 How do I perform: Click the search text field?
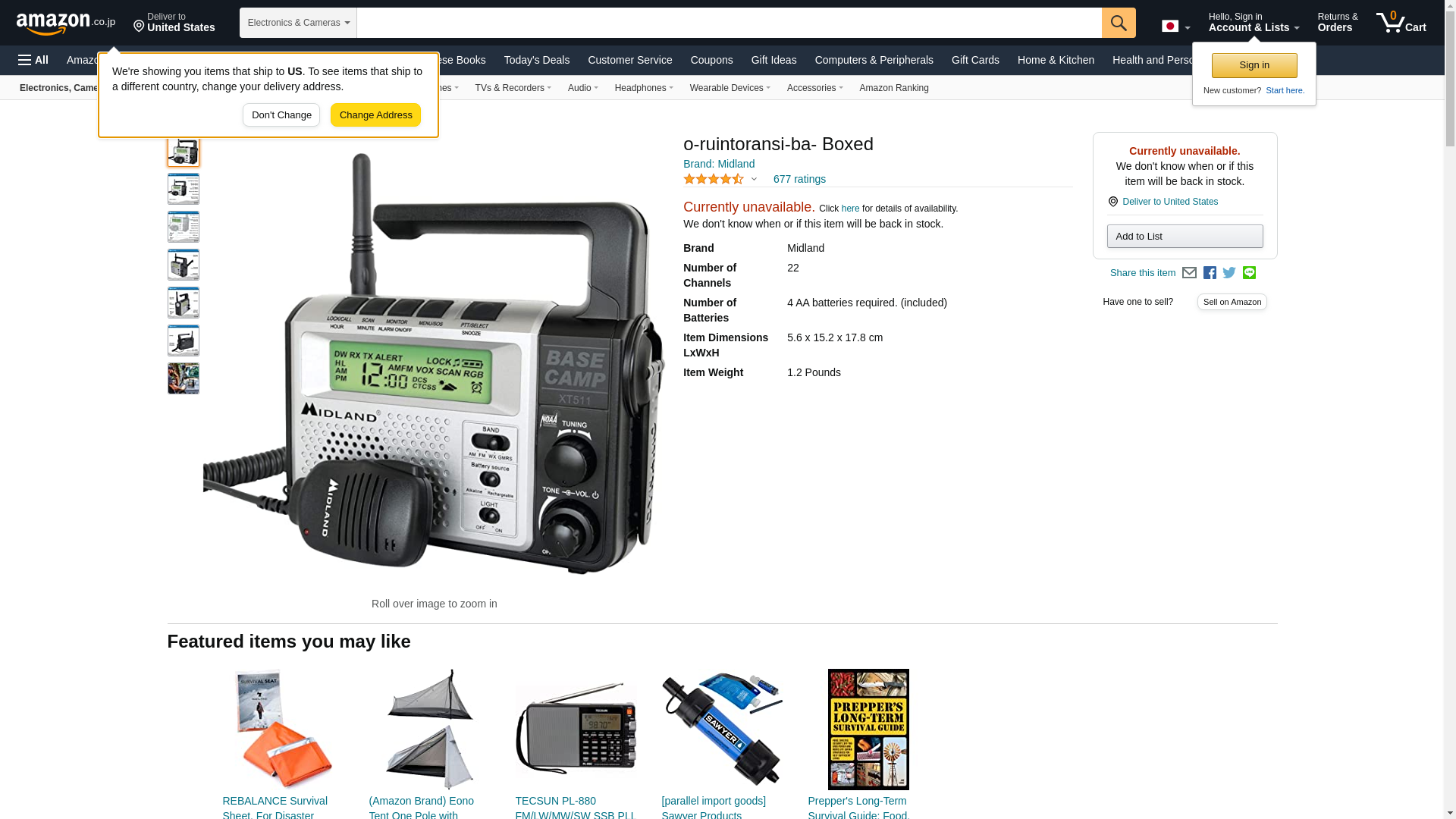coord(729,23)
